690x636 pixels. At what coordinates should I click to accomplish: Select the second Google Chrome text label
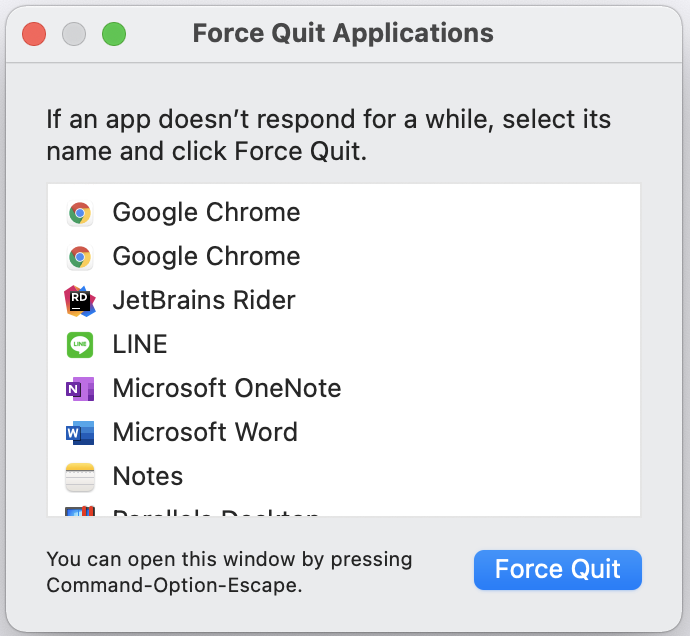206,257
